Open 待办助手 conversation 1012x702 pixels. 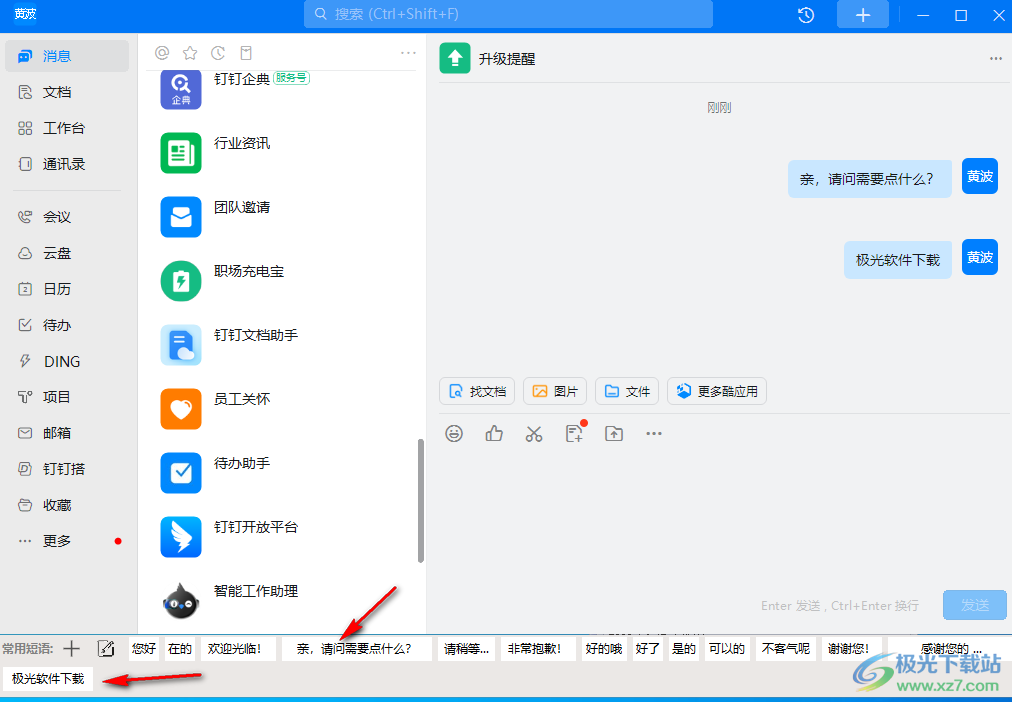tap(281, 472)
